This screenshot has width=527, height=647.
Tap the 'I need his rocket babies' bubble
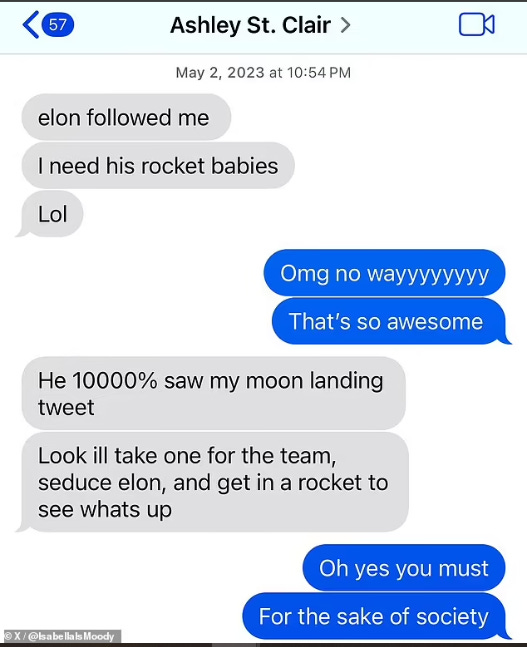[158, 165]
